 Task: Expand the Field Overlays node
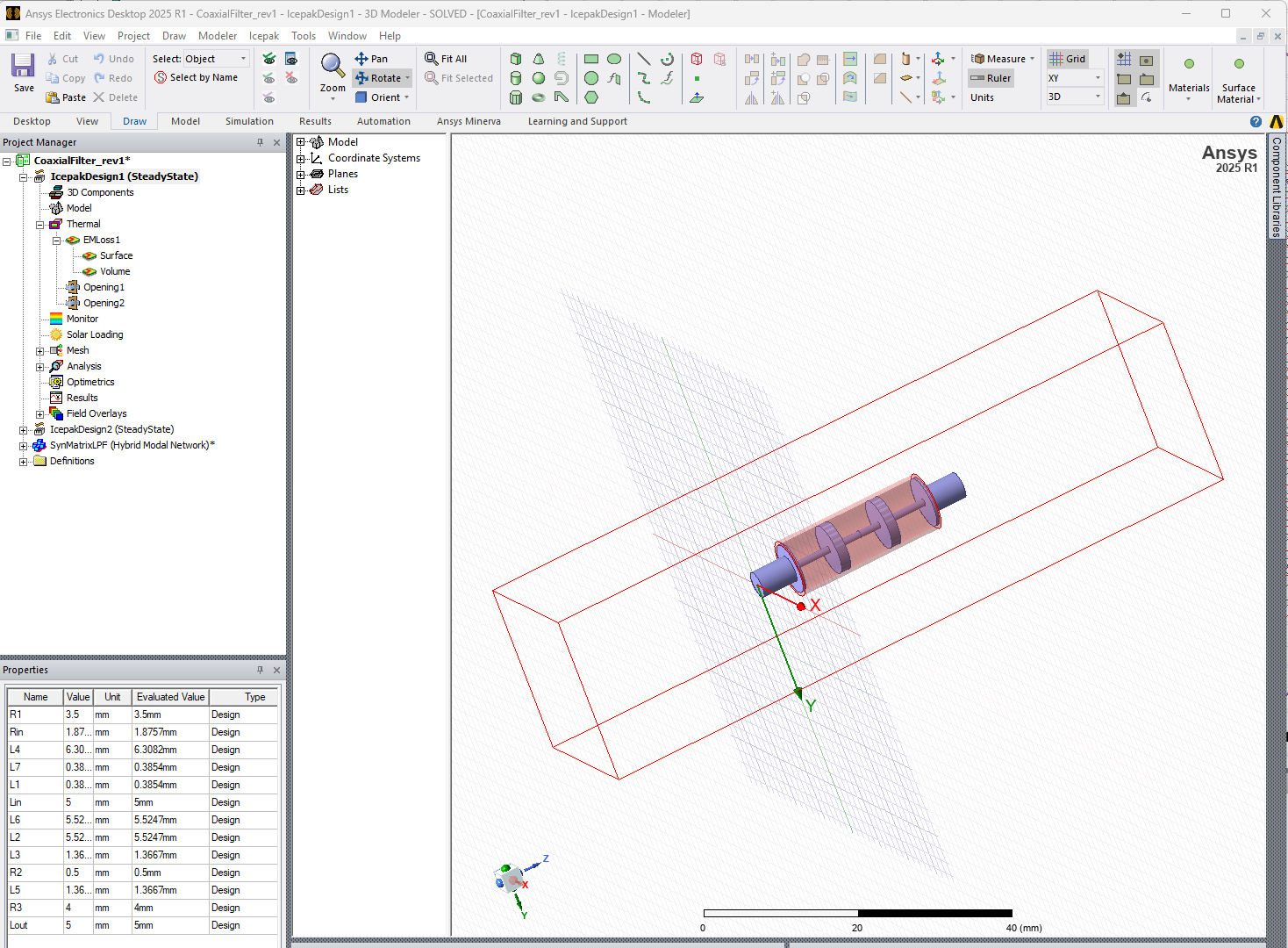click(x=39, y=414)
